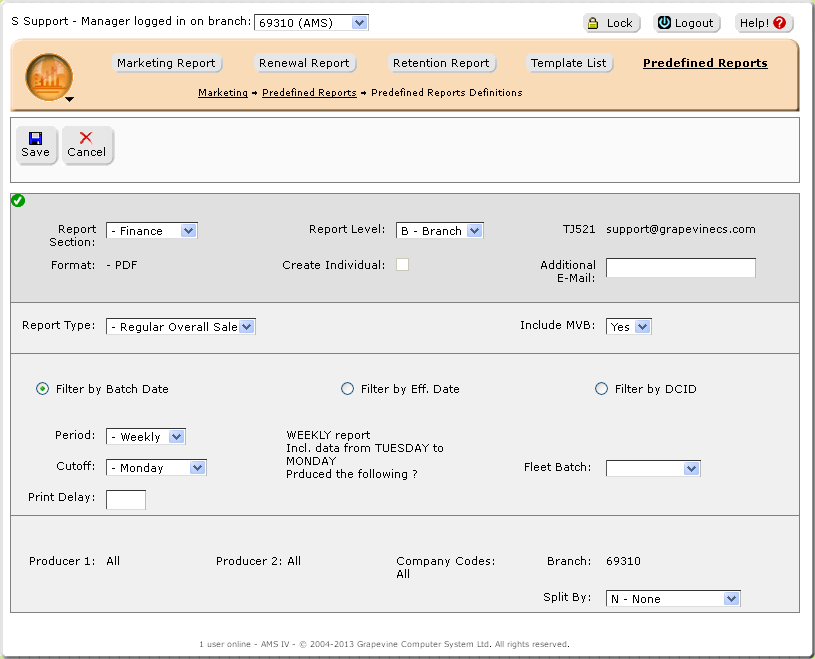Select Filter by Eff. Date option
This screenshot has width=815, height=659.
point(348,389)
